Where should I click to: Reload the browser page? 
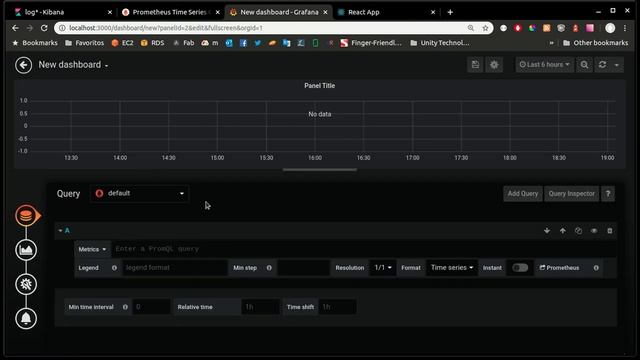(x=44, y=28)
